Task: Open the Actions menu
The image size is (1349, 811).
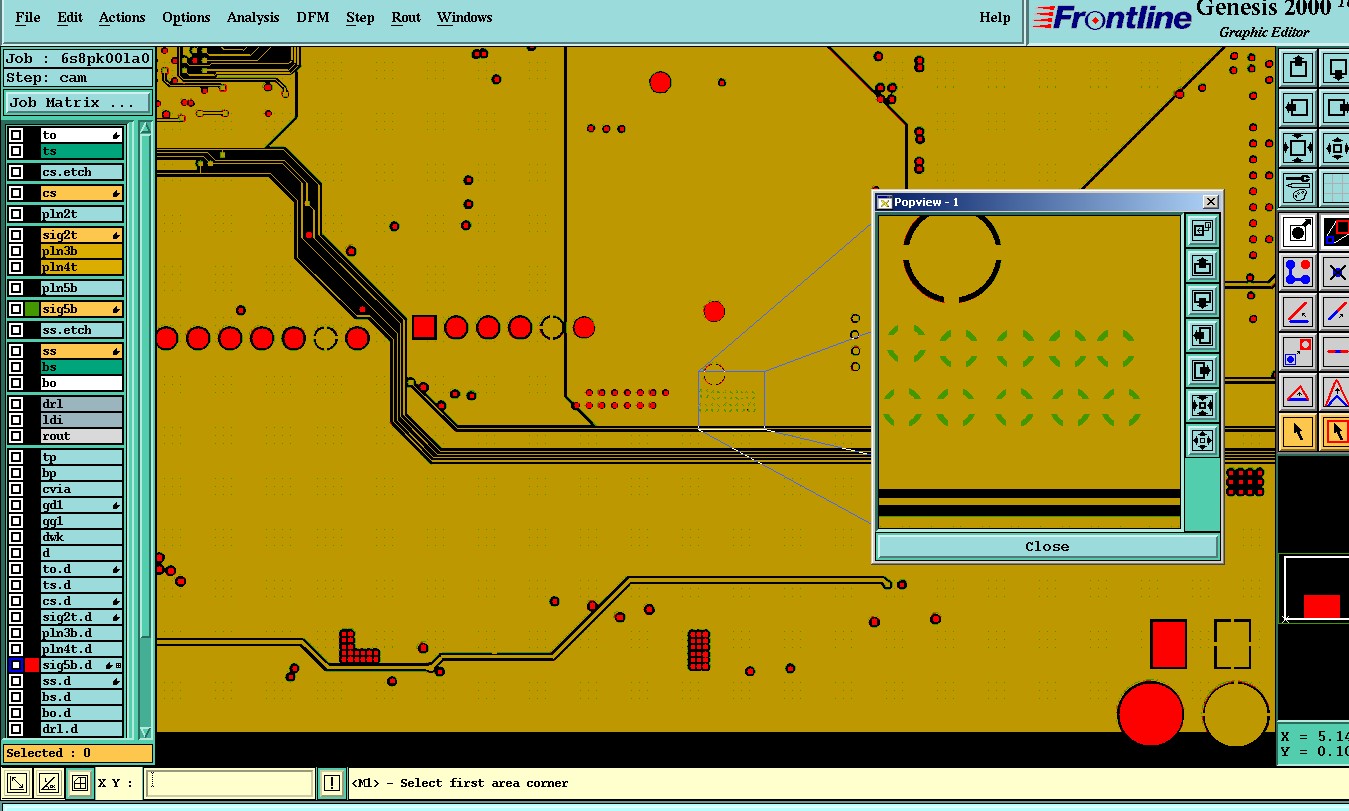Action: [122, 17]
